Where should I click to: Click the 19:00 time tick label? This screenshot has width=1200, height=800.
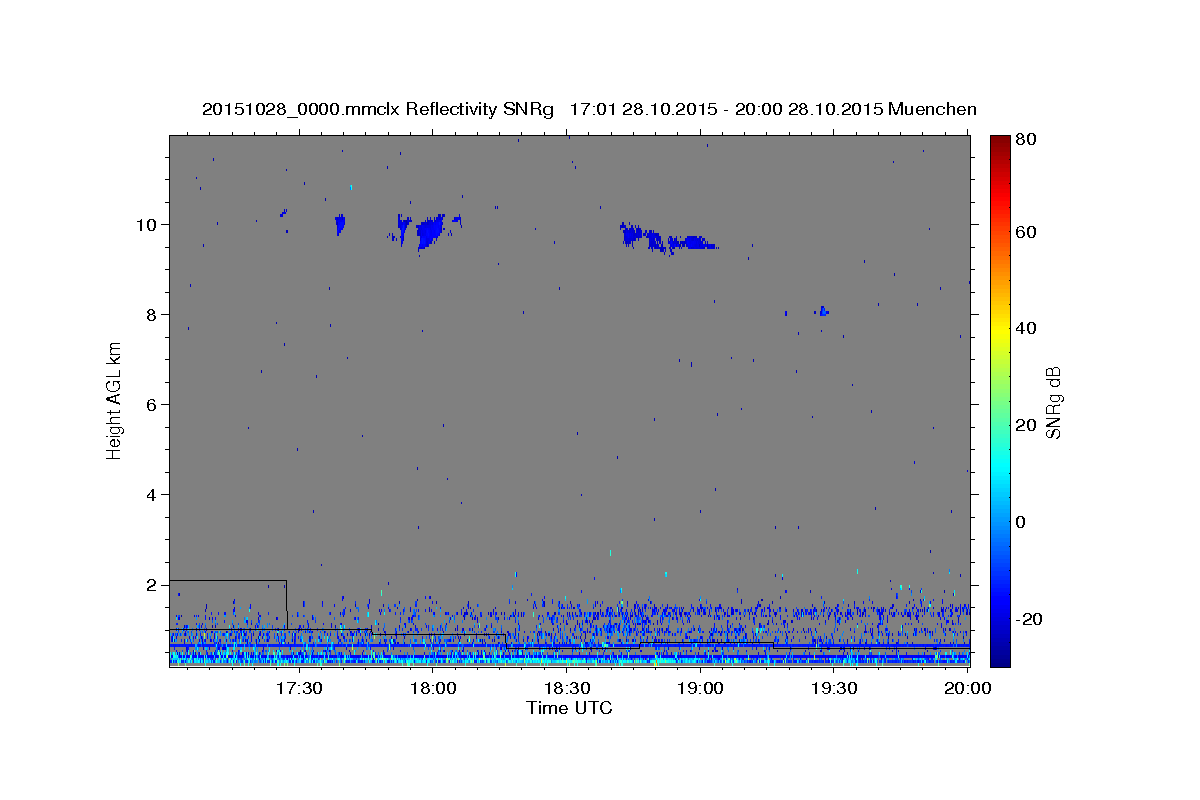[701, 688]
